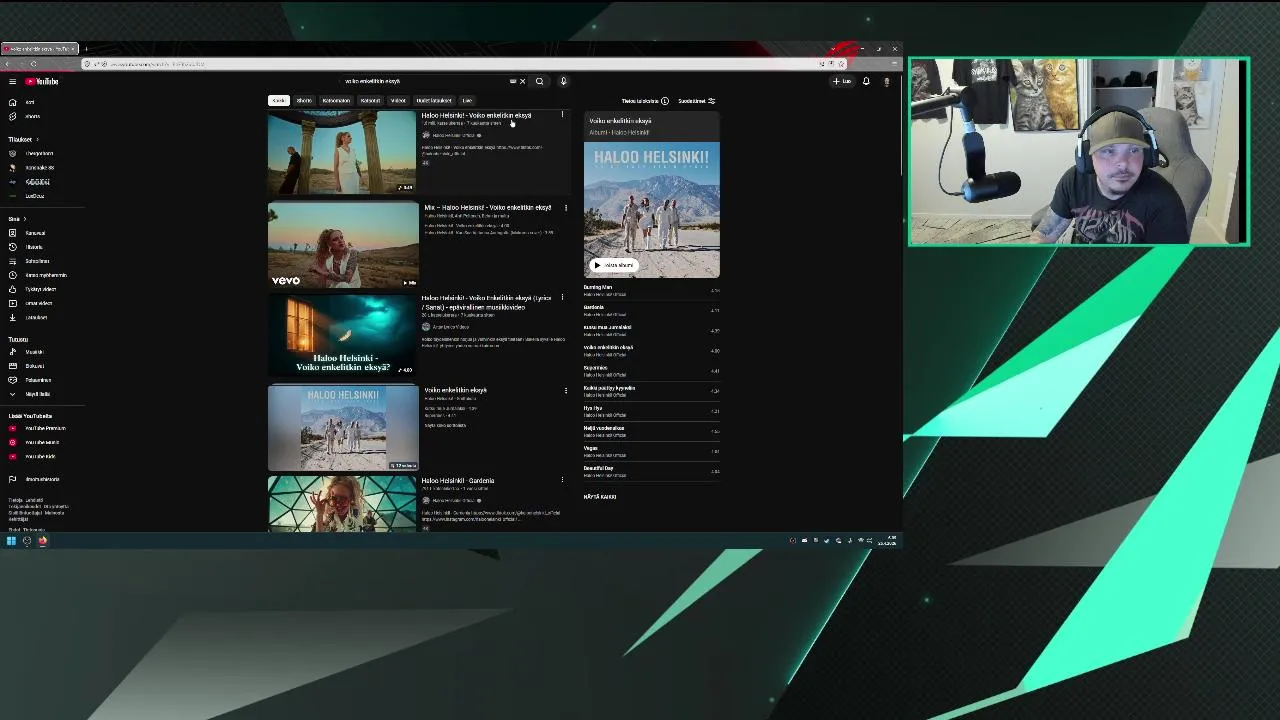Click NÄYTÄ KAIKKI below the track list

pyautogui.click(x=600, y=497)
